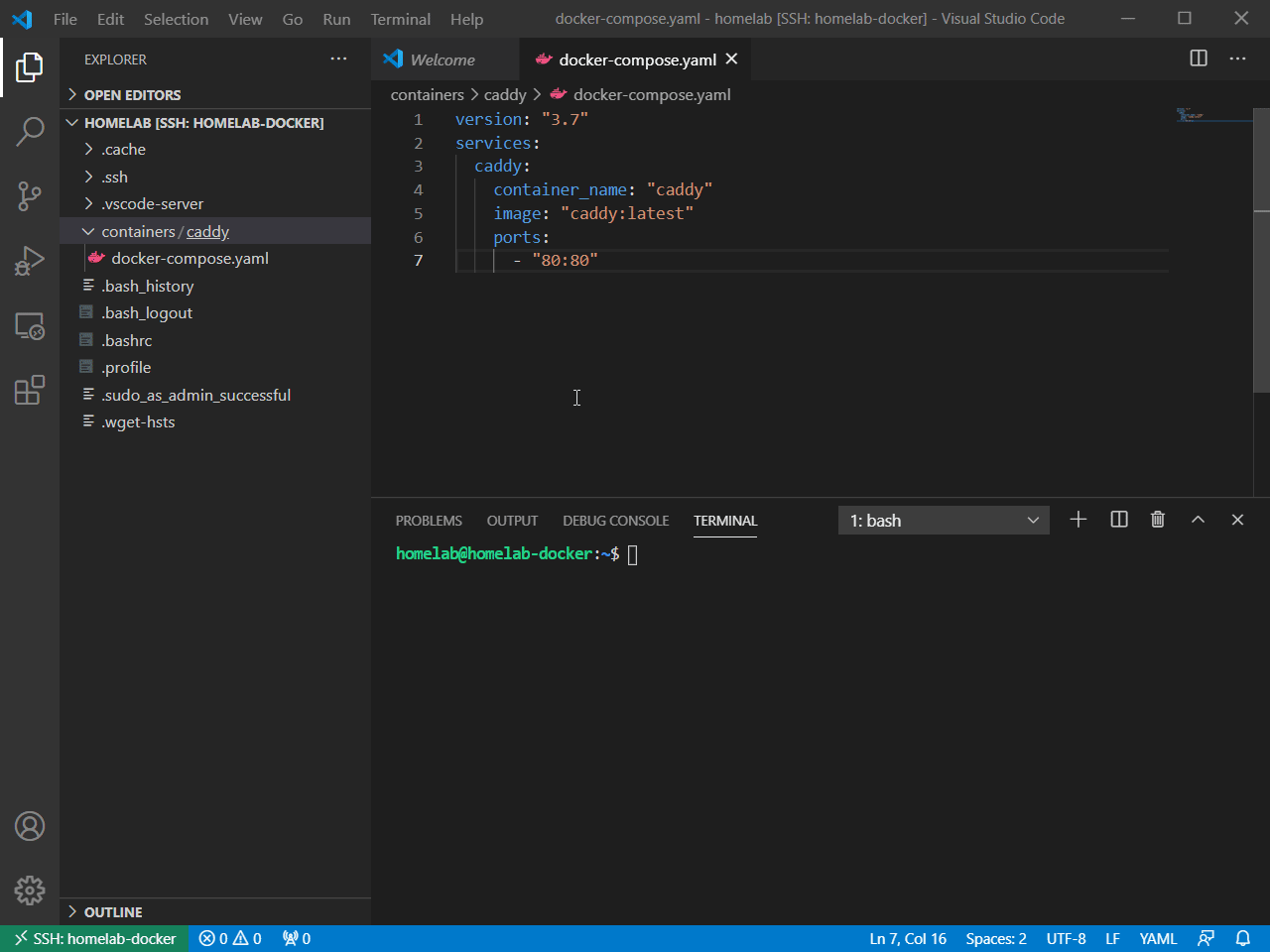Click the Explorer more actions ellipsis
The height and width of the screenshot is (952, 1270).
tap(339, 59)
